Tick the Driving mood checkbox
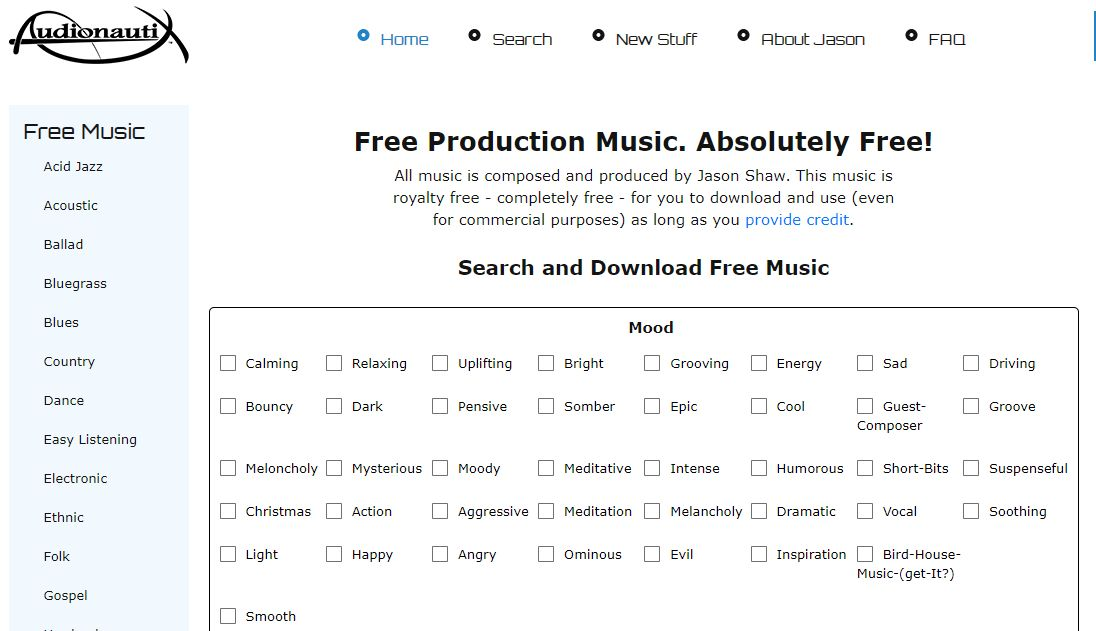 [971, 363]
